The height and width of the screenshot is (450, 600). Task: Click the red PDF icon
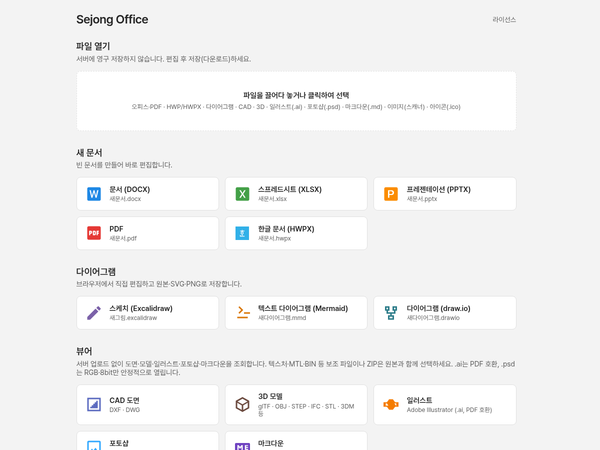[x=94, y=233]
